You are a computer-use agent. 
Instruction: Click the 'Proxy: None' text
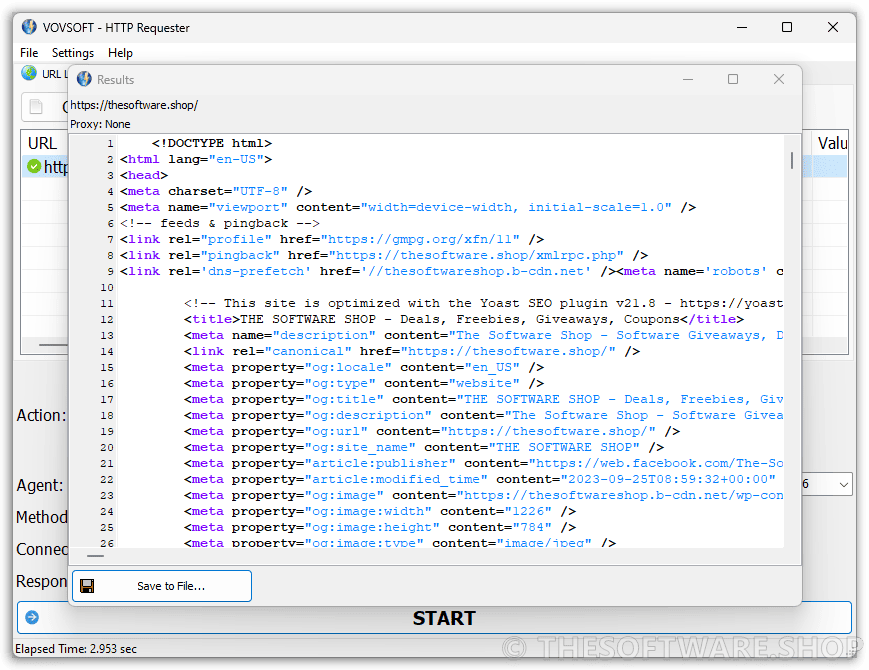click(x=100, y=124)
